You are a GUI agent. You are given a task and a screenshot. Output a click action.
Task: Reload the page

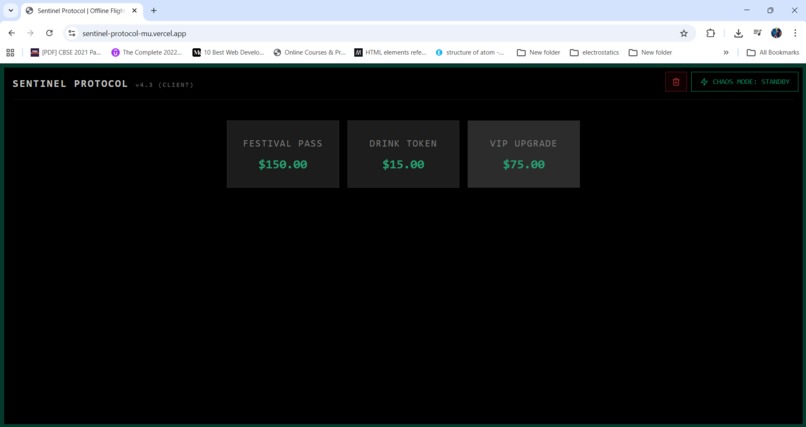[49, 33]
